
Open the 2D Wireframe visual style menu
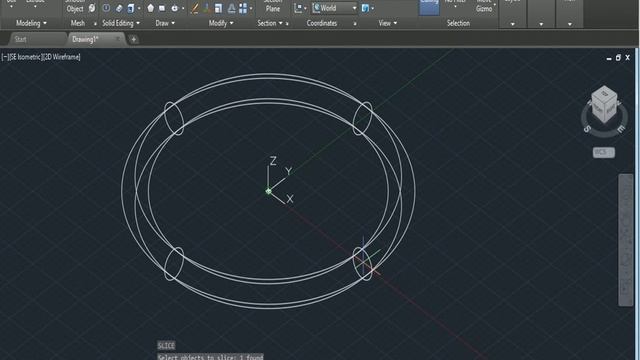(61, 57)
